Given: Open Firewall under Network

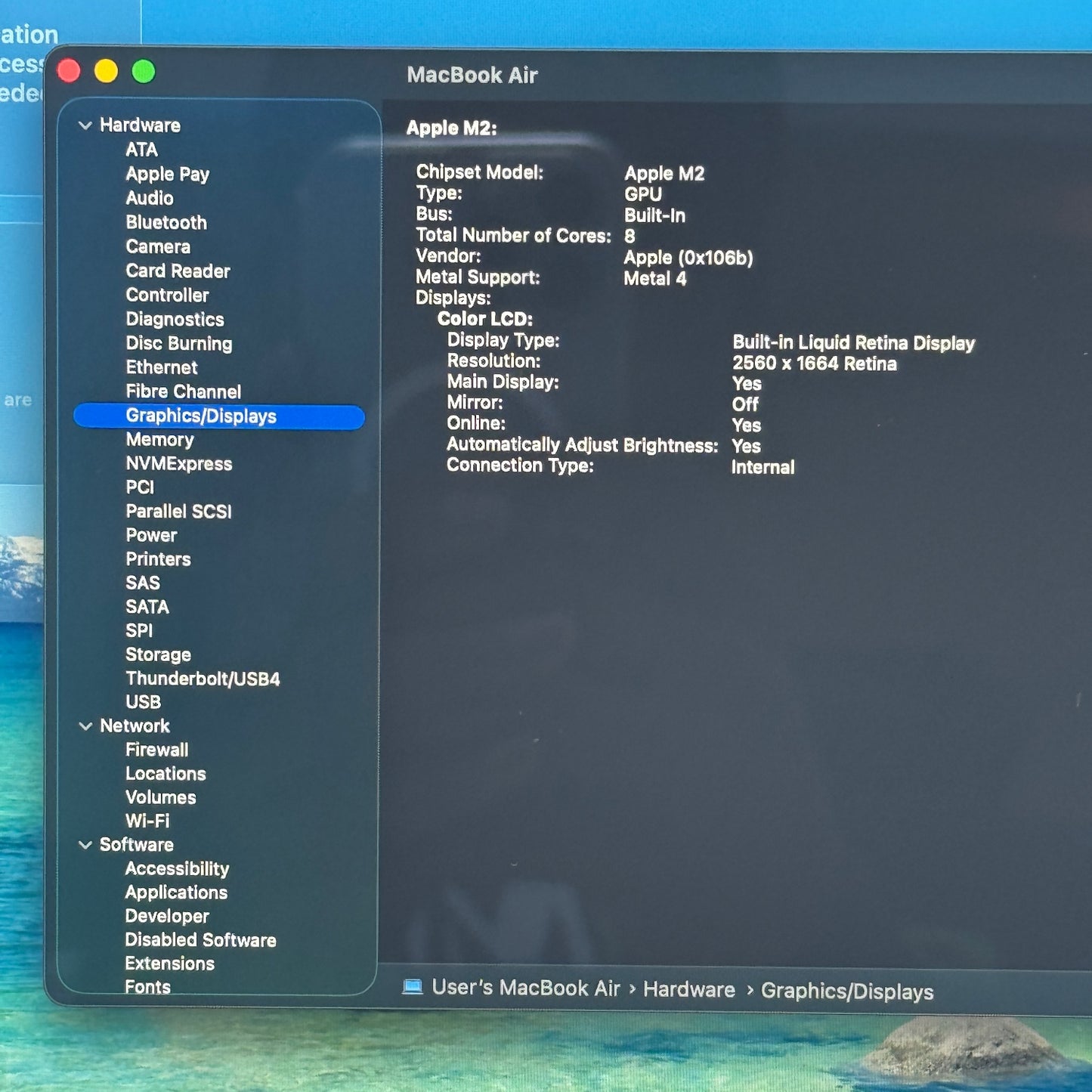Looking at the screenshot, I should (x=156, y=750).
